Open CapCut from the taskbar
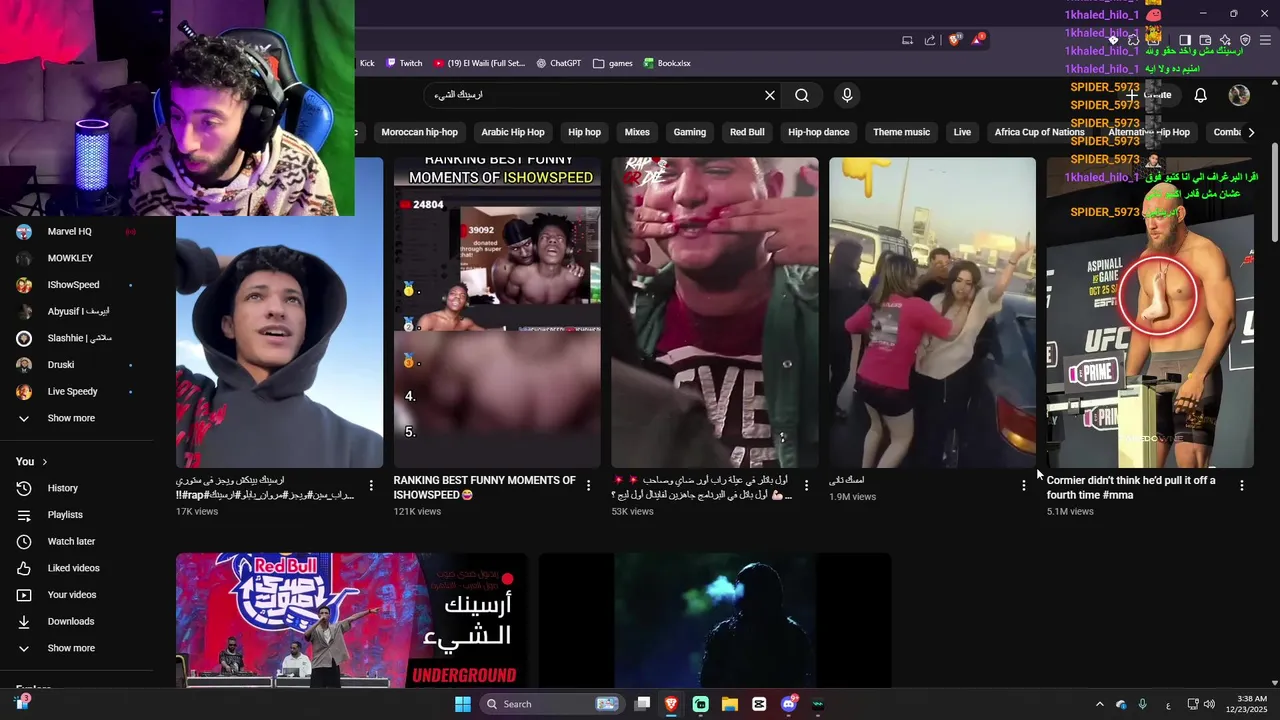 click(x=759, y=704)
